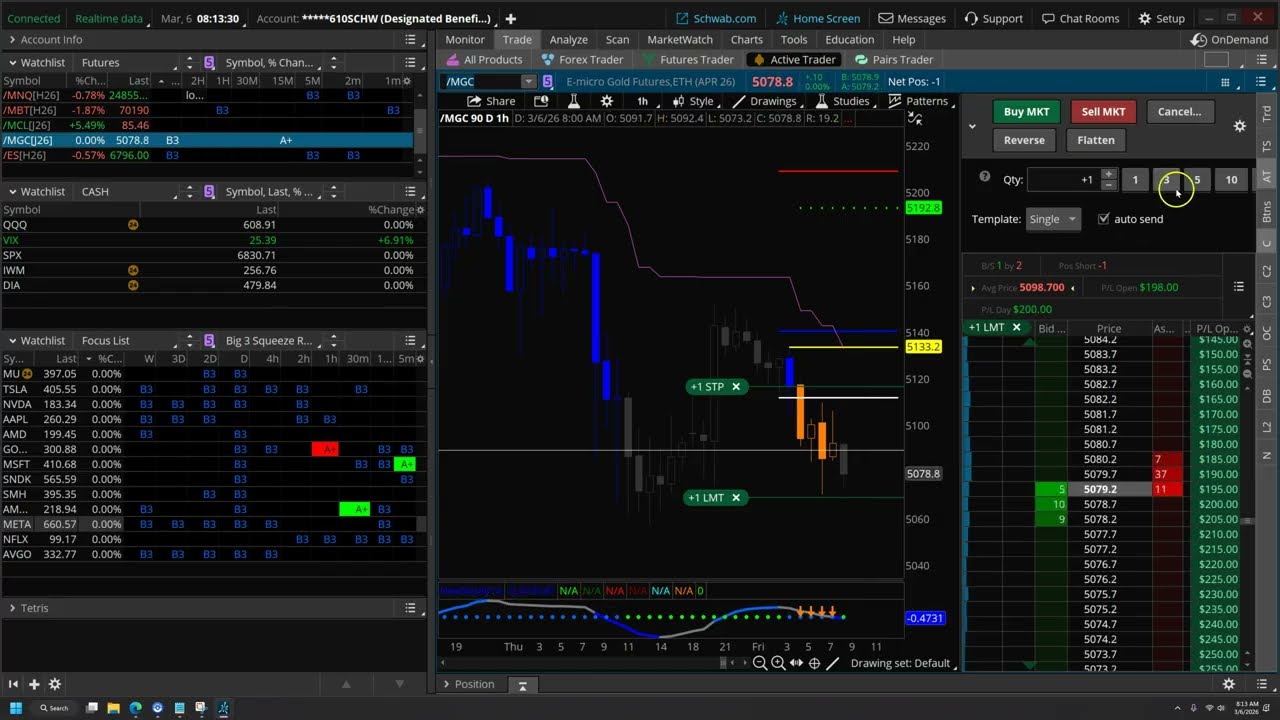The image size is (1280, 720).
Task: Set quantity preset to 5
Action: click(1197, 180)
